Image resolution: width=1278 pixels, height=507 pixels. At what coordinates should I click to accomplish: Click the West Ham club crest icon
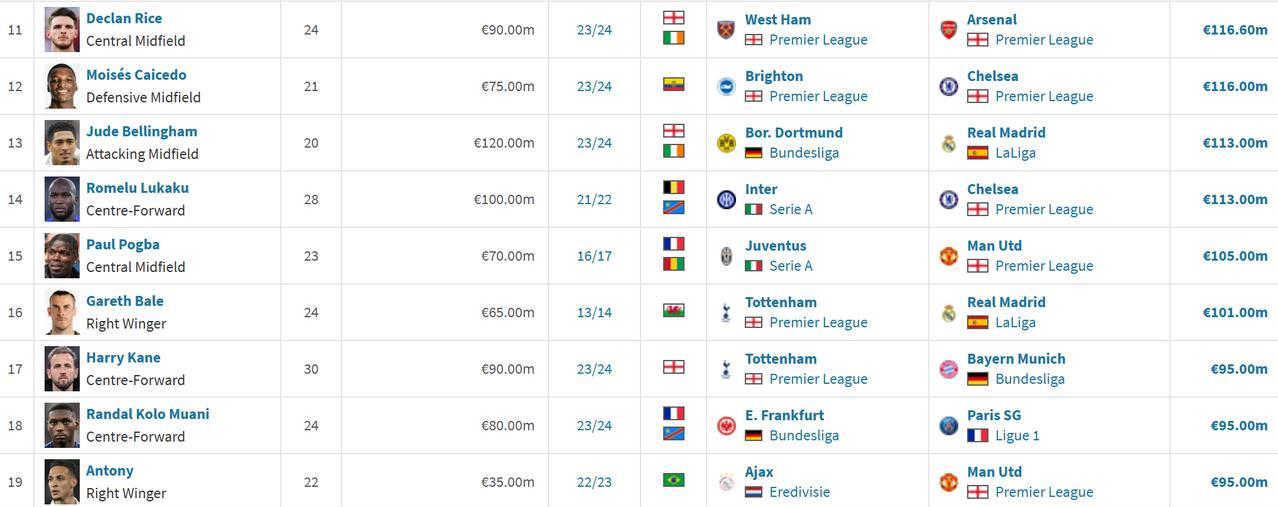pyautogui.click(x=726, y=29)
